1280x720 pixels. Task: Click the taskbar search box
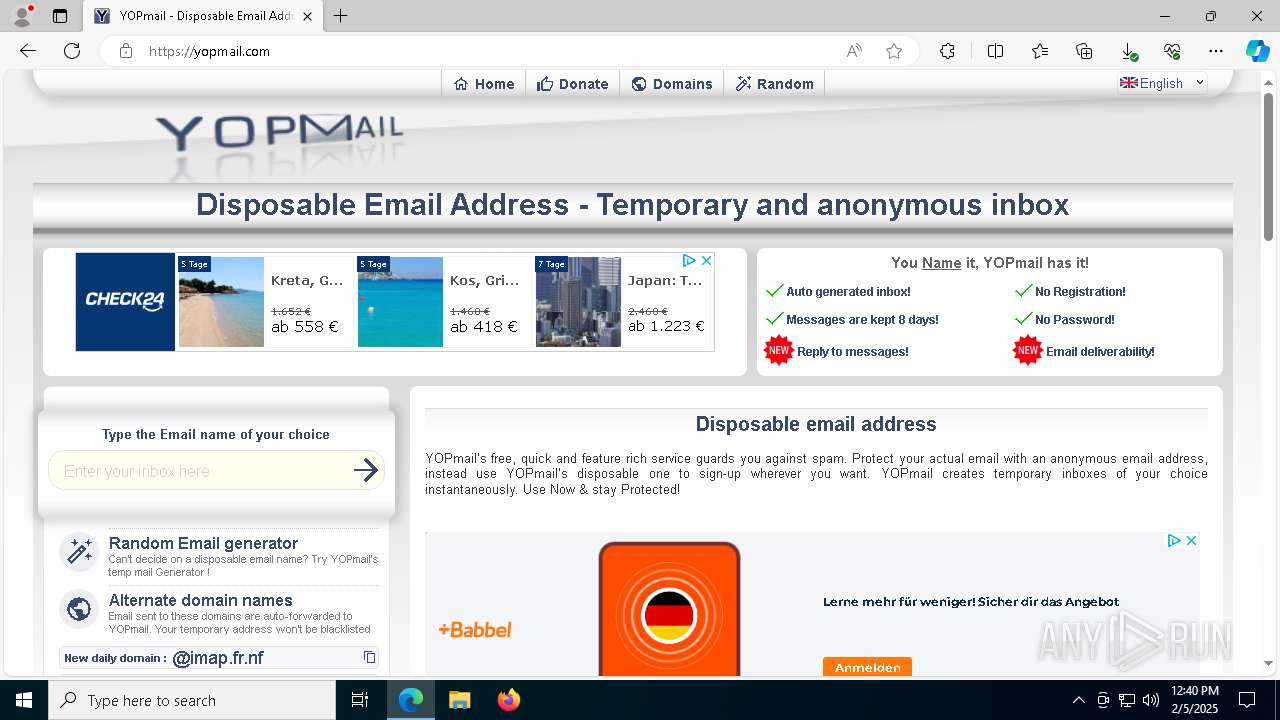(x=192, y=700)
